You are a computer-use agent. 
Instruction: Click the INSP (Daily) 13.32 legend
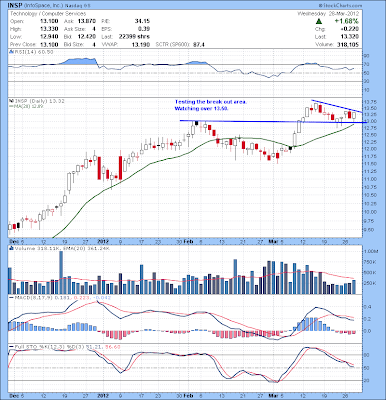[40, 101]
